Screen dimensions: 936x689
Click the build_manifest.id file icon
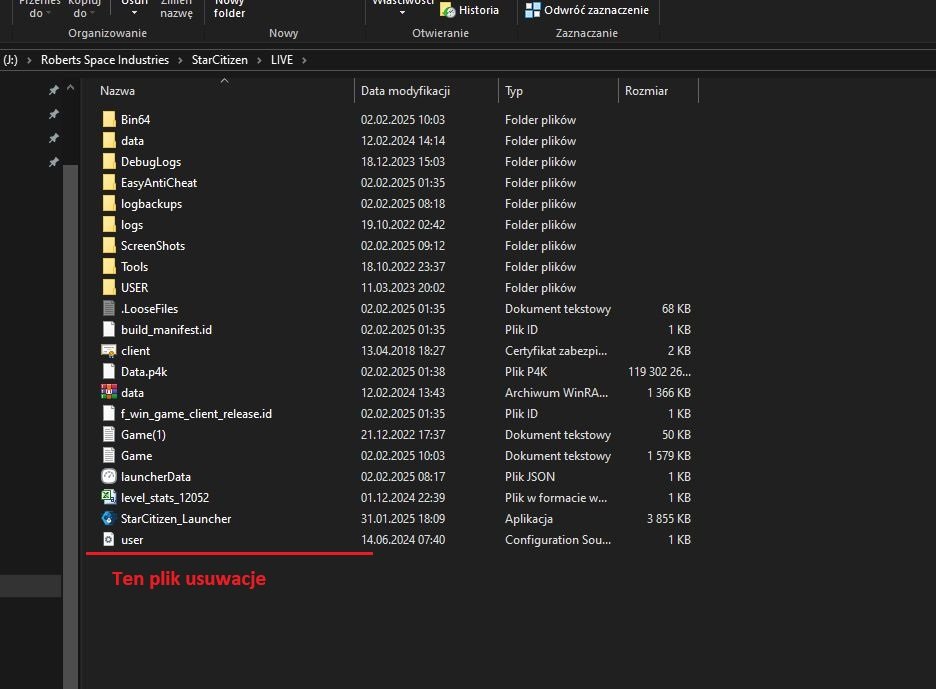[109, 329]
